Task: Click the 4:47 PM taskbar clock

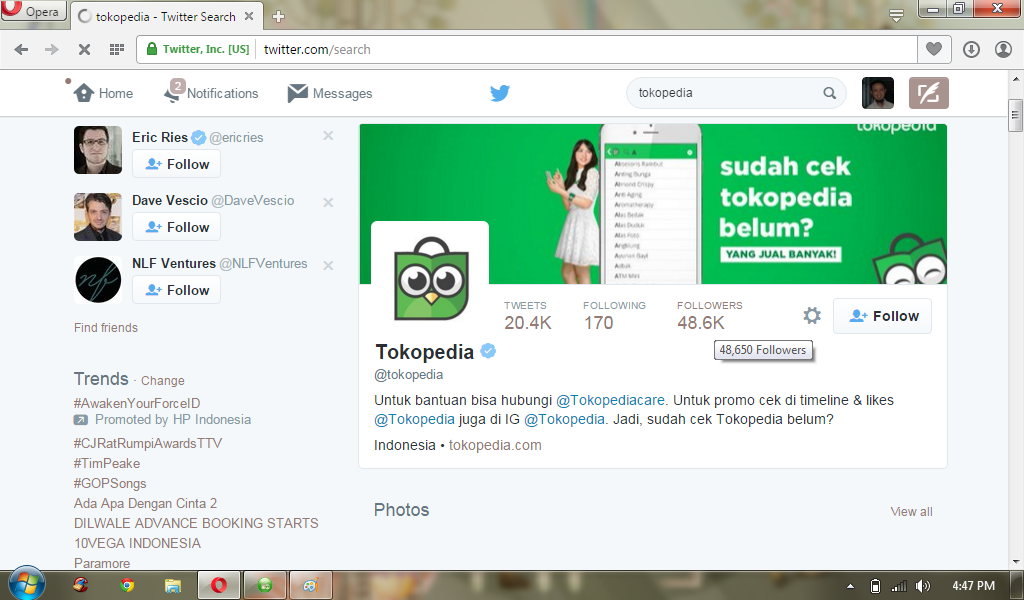Action: tap(973, 586)
